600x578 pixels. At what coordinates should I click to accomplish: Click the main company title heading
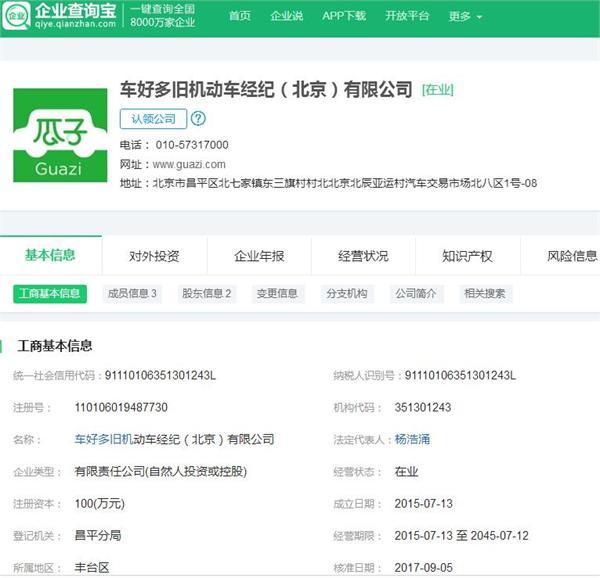[266, 90]
